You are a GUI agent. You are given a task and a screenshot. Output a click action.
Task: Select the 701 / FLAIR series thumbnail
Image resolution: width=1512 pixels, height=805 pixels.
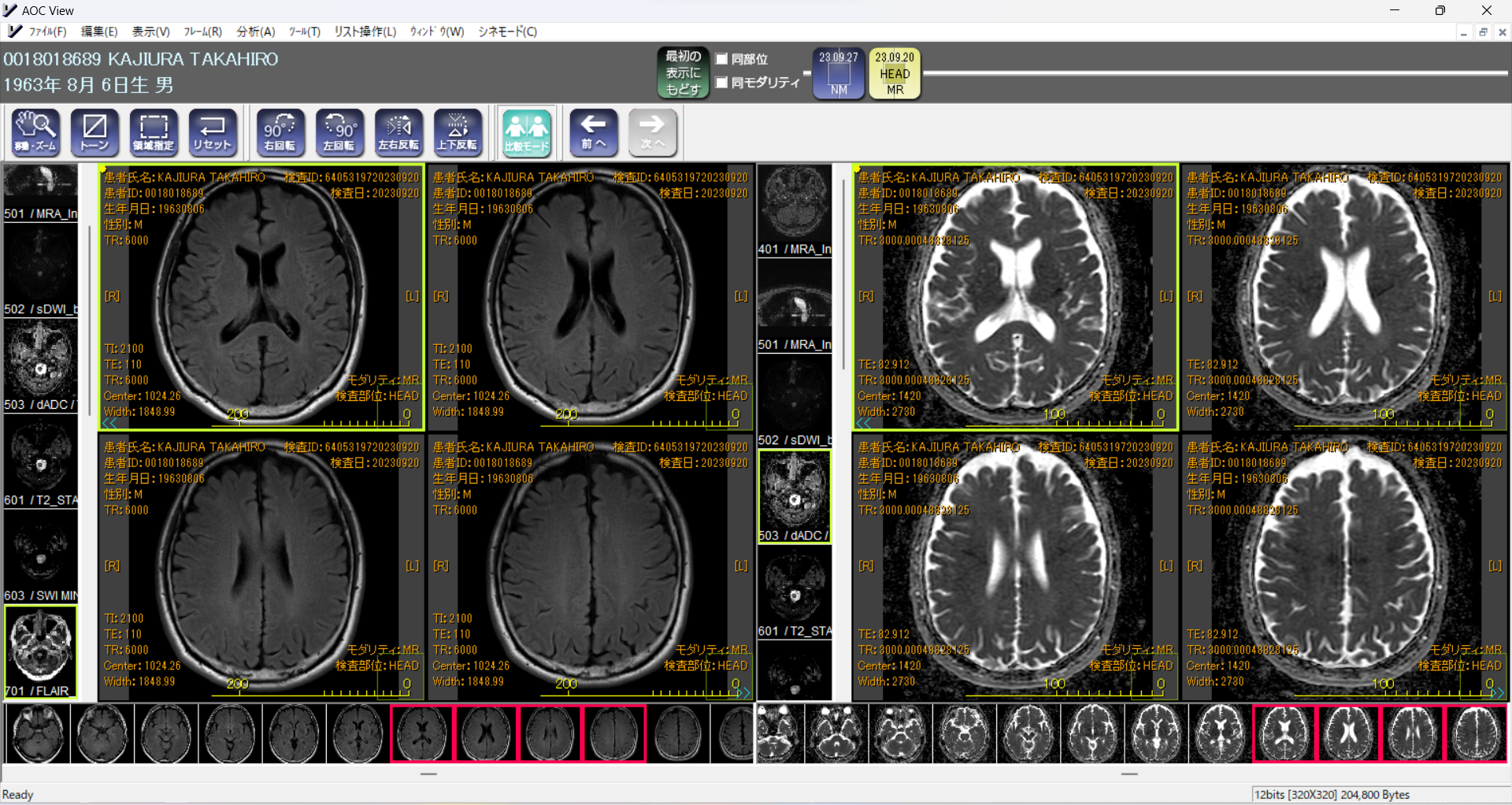point(41,651)
